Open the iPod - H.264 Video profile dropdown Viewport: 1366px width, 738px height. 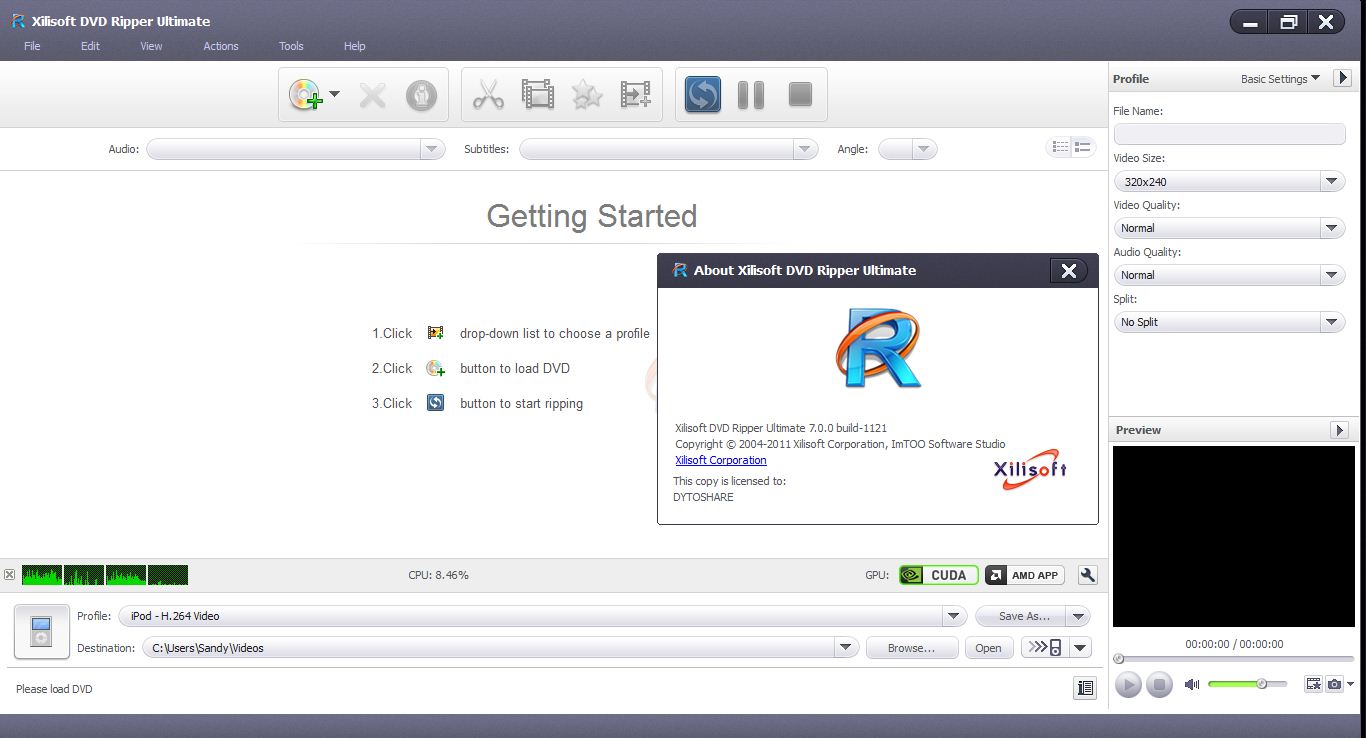click(542, 616)
